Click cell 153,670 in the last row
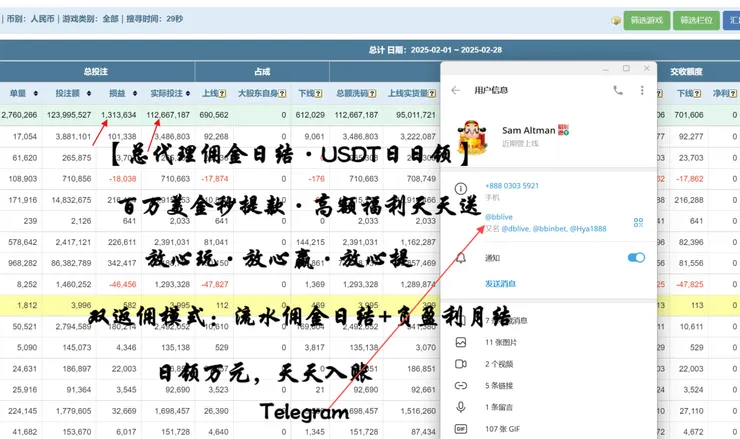 77,432
